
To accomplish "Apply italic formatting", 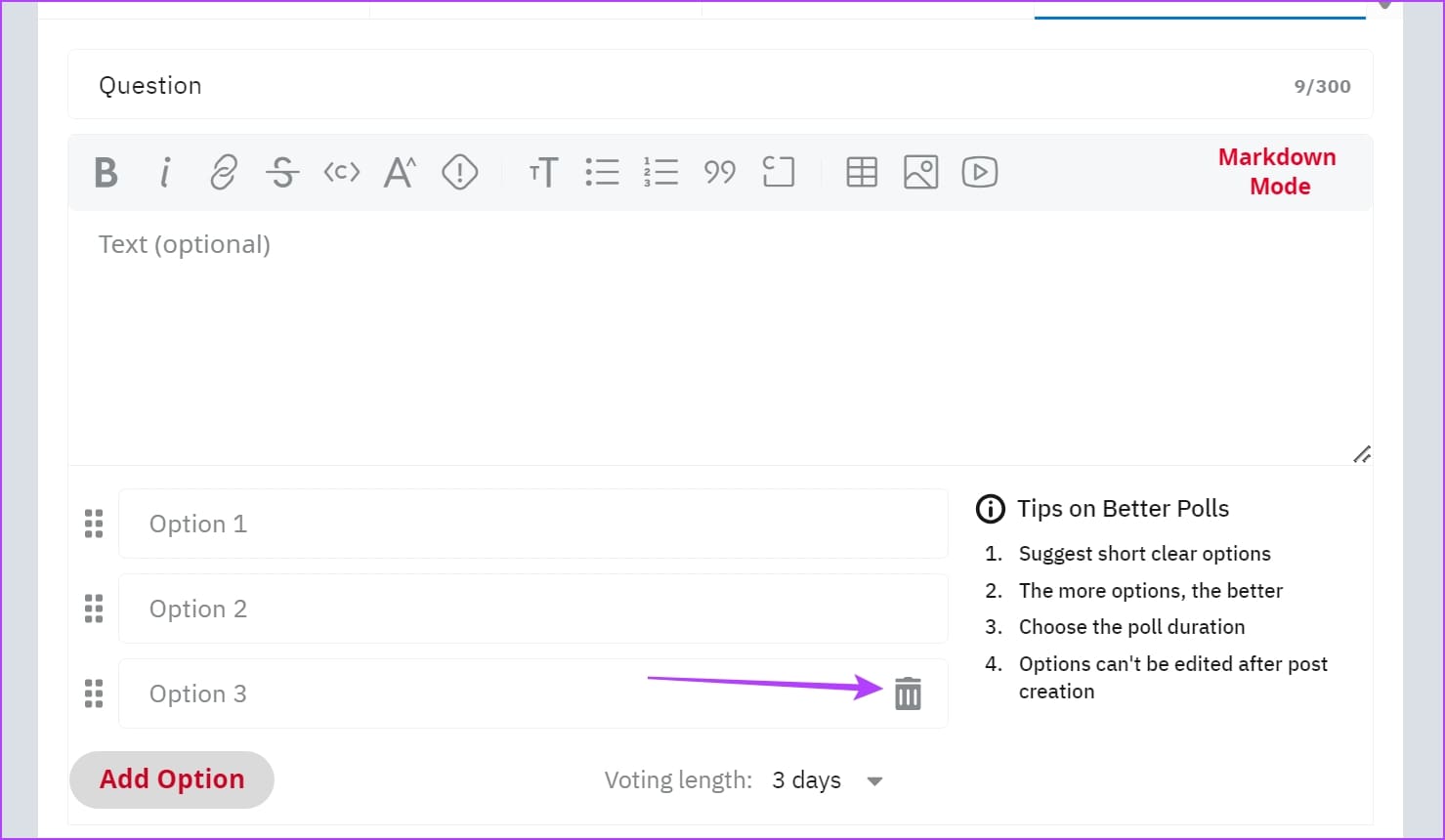I will pos(165,173).
